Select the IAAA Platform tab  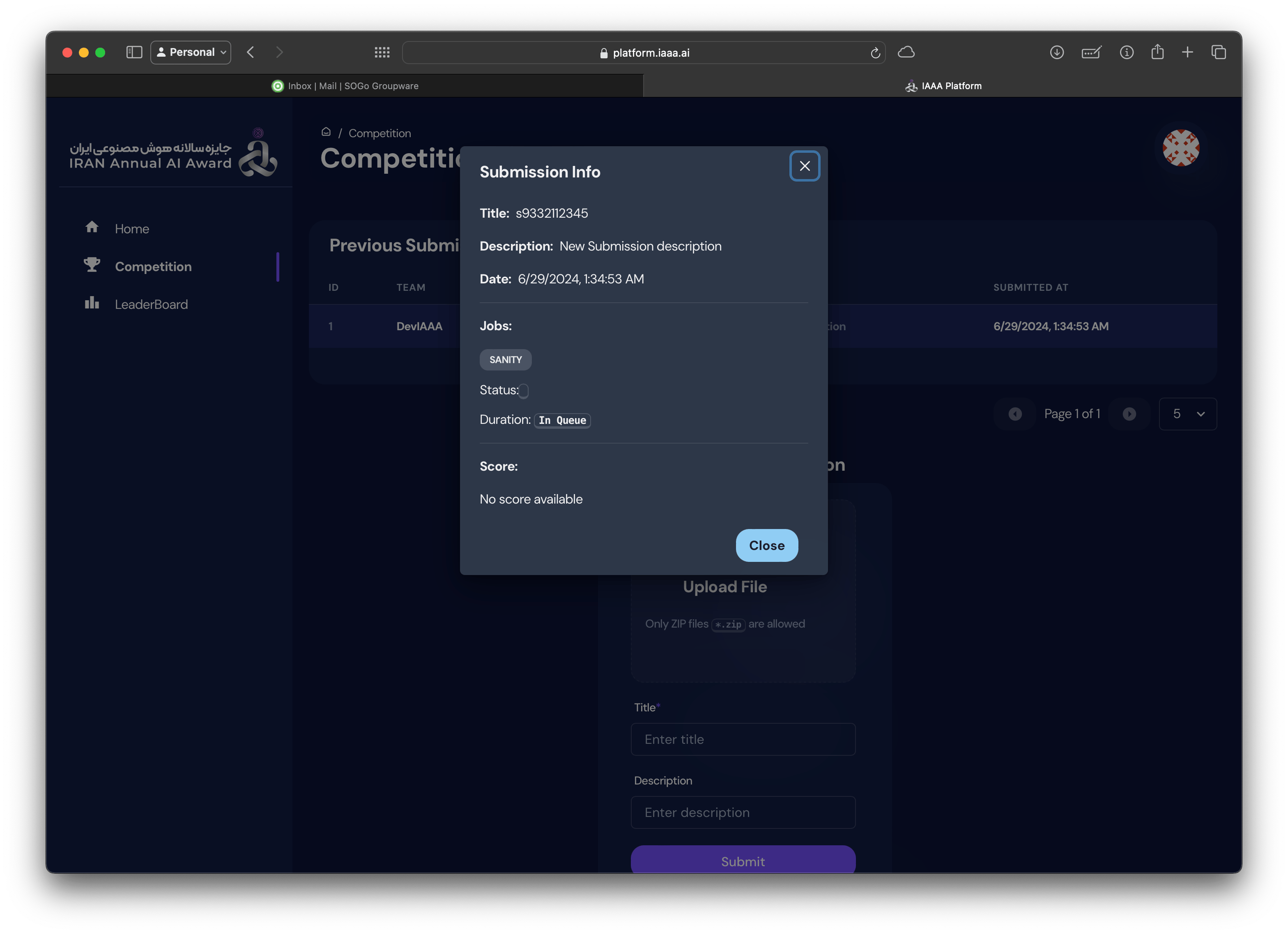[942, 86]
